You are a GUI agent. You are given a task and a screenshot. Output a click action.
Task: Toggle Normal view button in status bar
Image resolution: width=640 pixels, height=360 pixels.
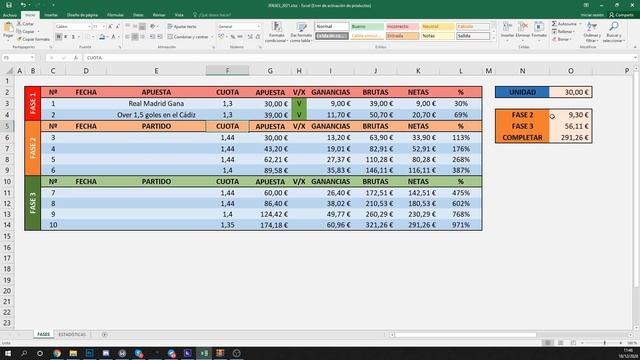[x=548, y=343]
